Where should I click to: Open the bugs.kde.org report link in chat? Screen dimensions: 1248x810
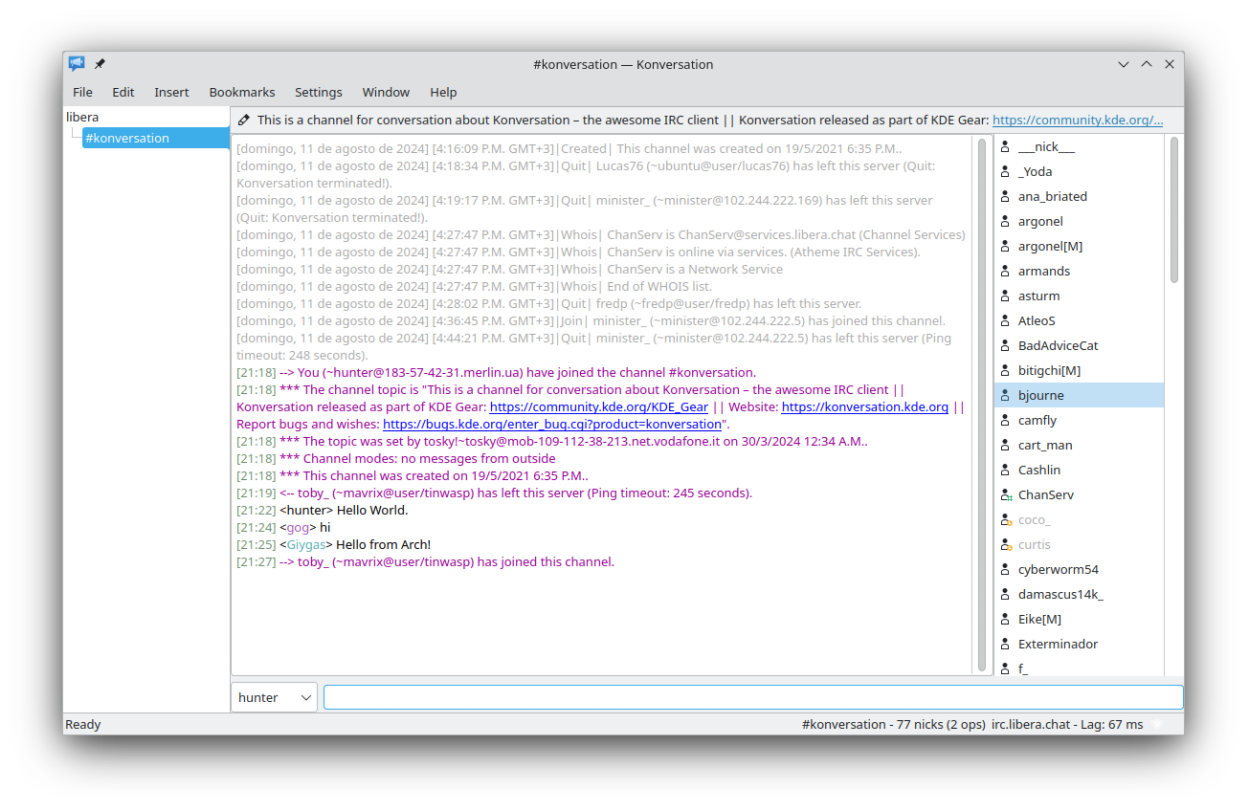[x=551, y=424]
